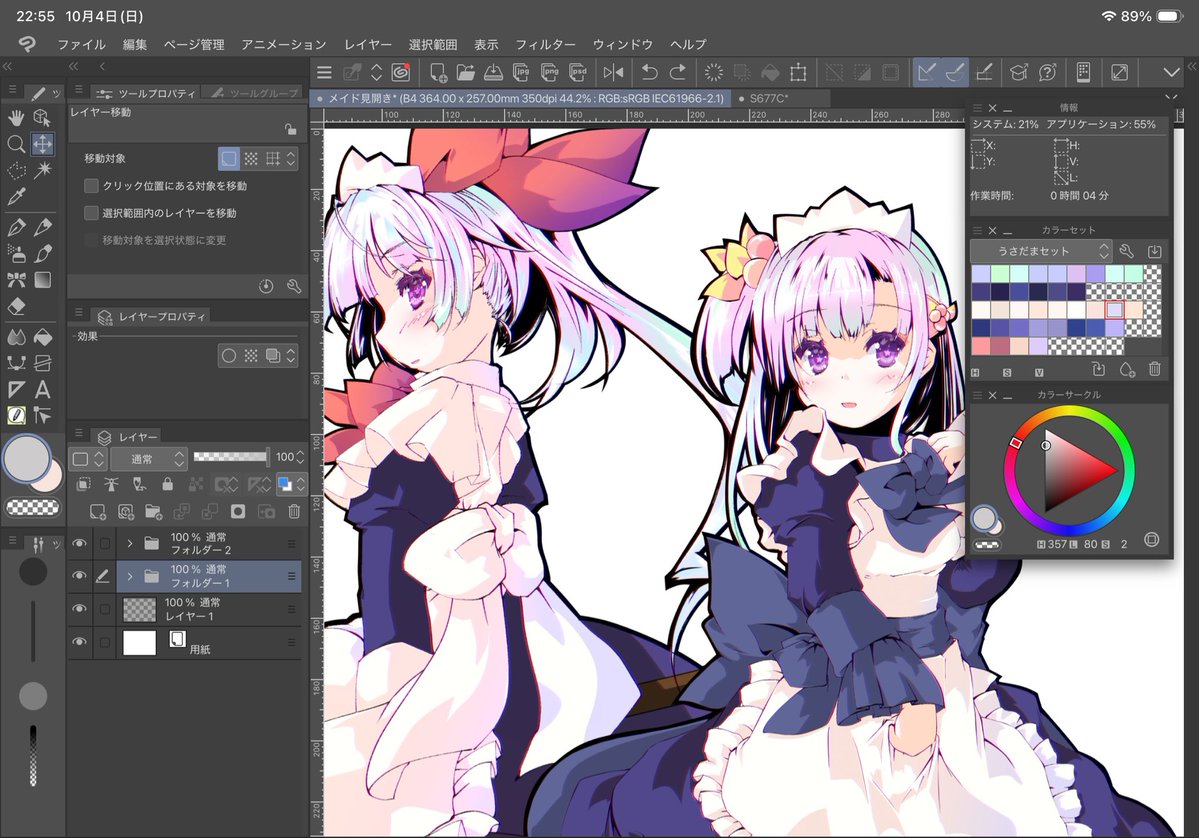Select the Text tool
This screenshot has height=838, width=1199.
pyautogui.click(x=43, y=389)
